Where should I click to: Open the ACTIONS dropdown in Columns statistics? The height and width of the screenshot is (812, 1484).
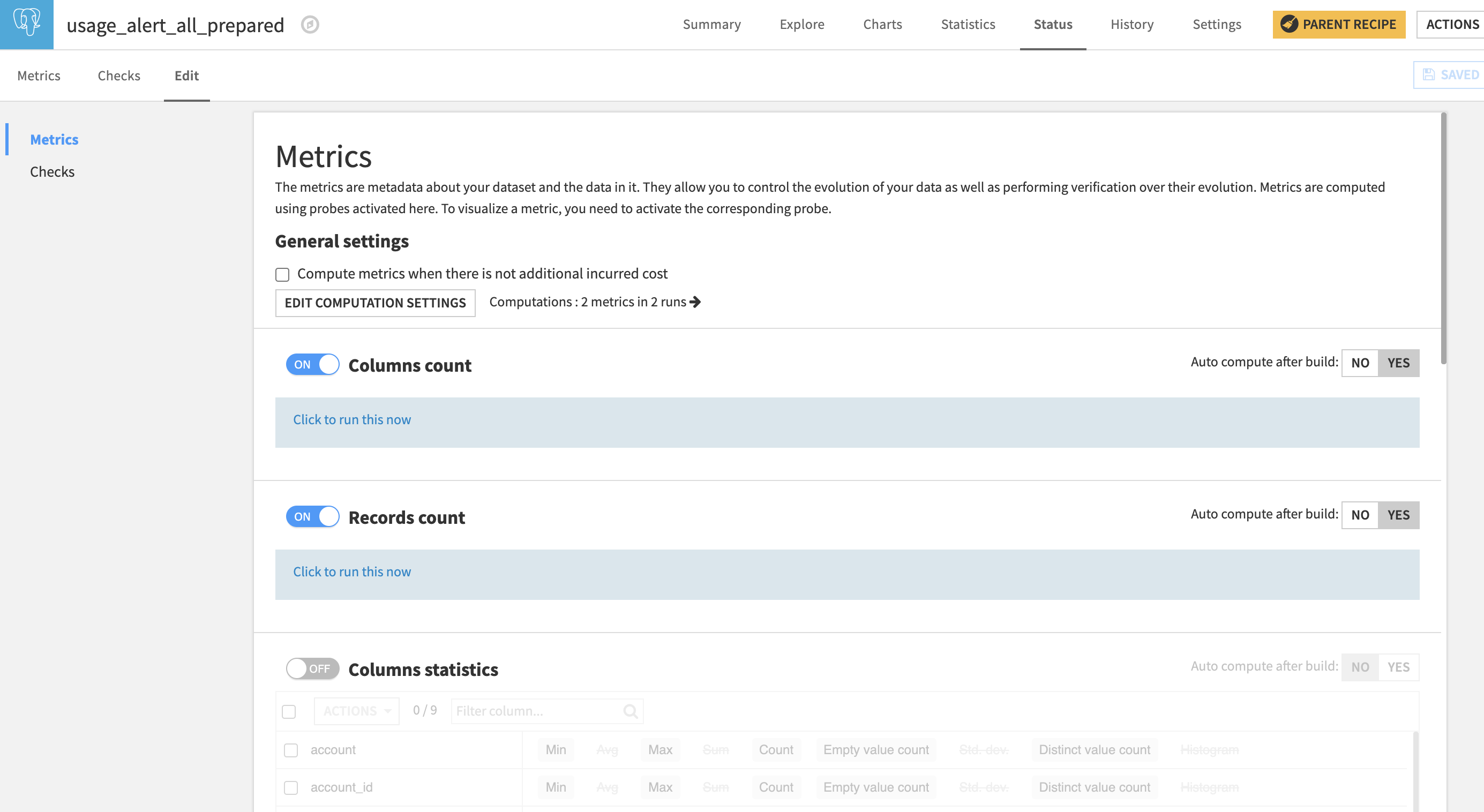coord(357,711)
